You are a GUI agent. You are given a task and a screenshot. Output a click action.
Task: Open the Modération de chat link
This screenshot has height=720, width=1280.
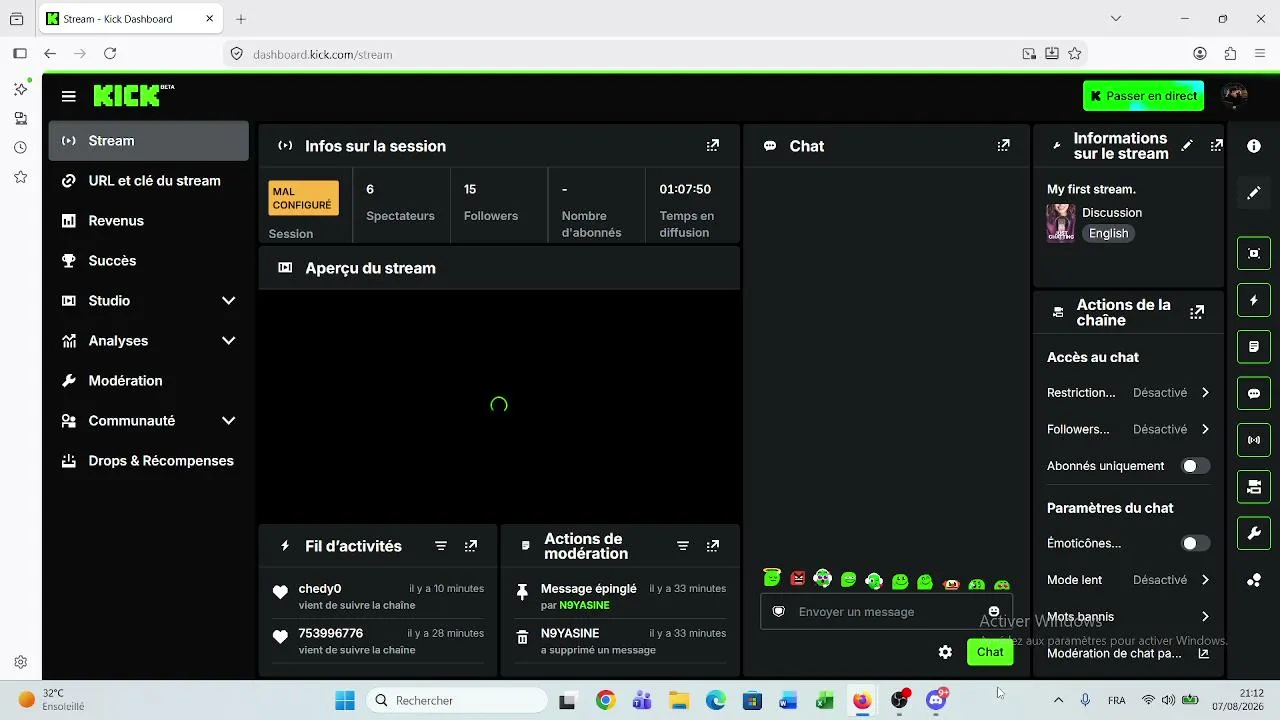pos(1129,654)
